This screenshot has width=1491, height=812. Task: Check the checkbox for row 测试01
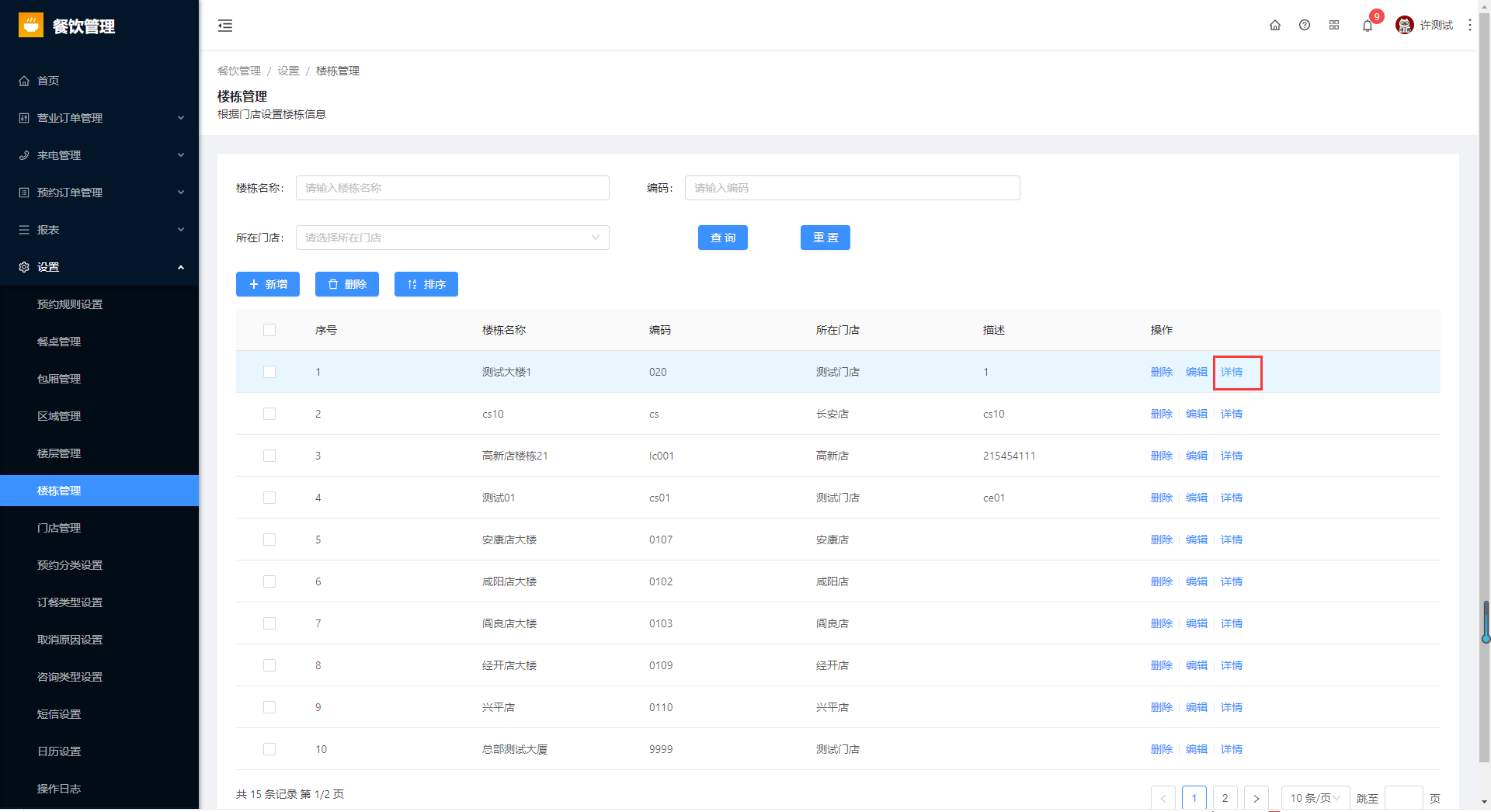269,498
